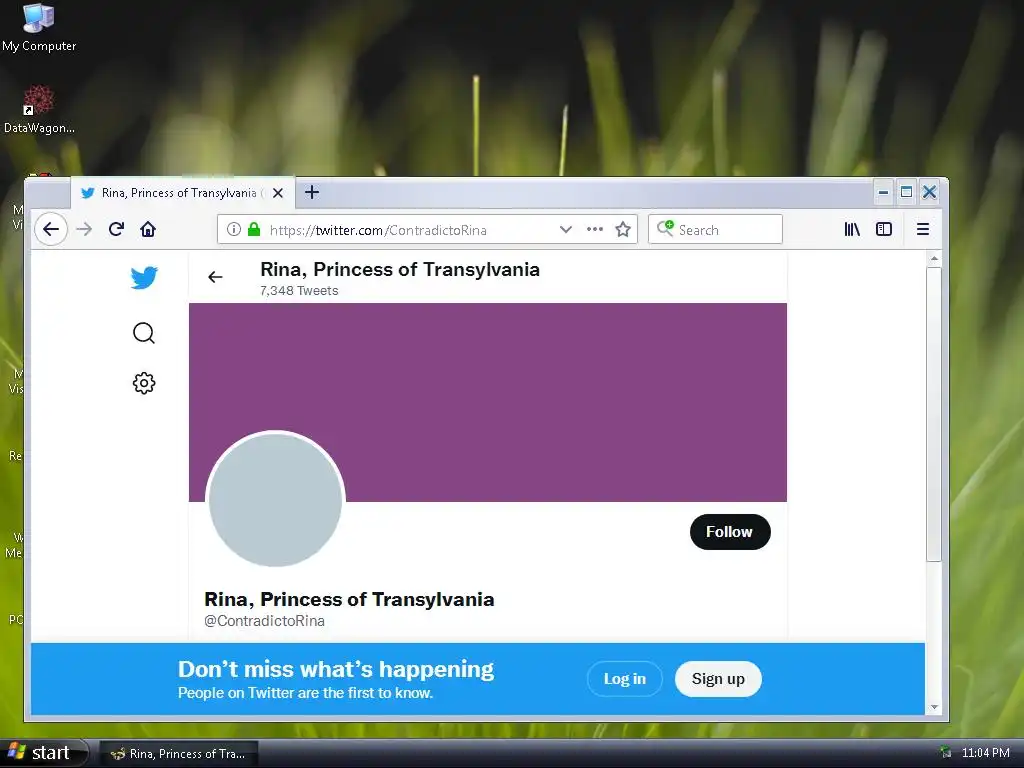The height and width of the screenshot is (768, 1024).
Task: Click the Firefox Search box
Action: [716, 229]
